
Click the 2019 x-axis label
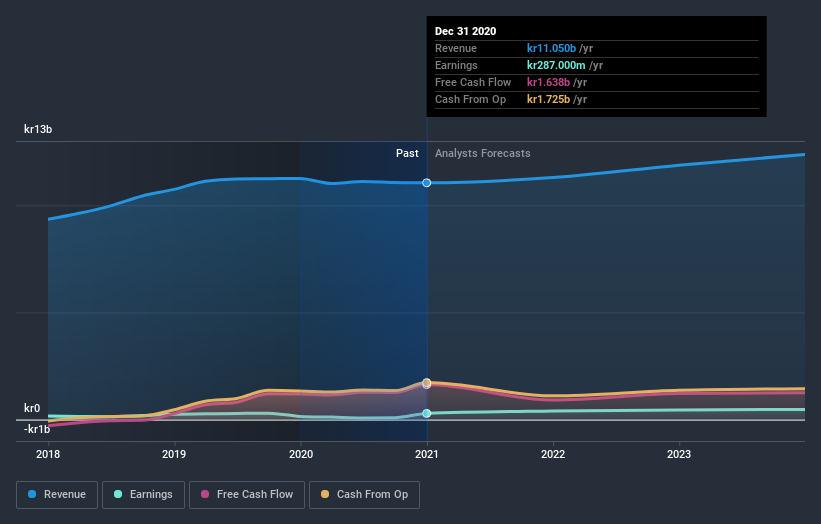[x=174, y=454]
